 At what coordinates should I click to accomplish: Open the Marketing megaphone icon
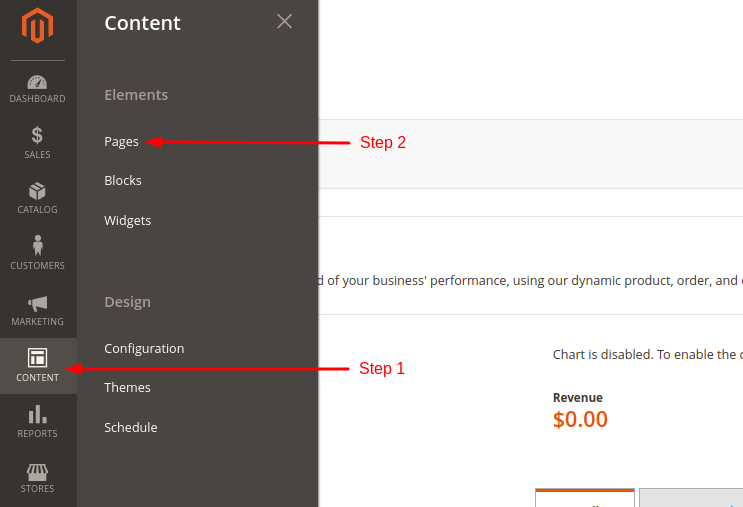[37, 303]
